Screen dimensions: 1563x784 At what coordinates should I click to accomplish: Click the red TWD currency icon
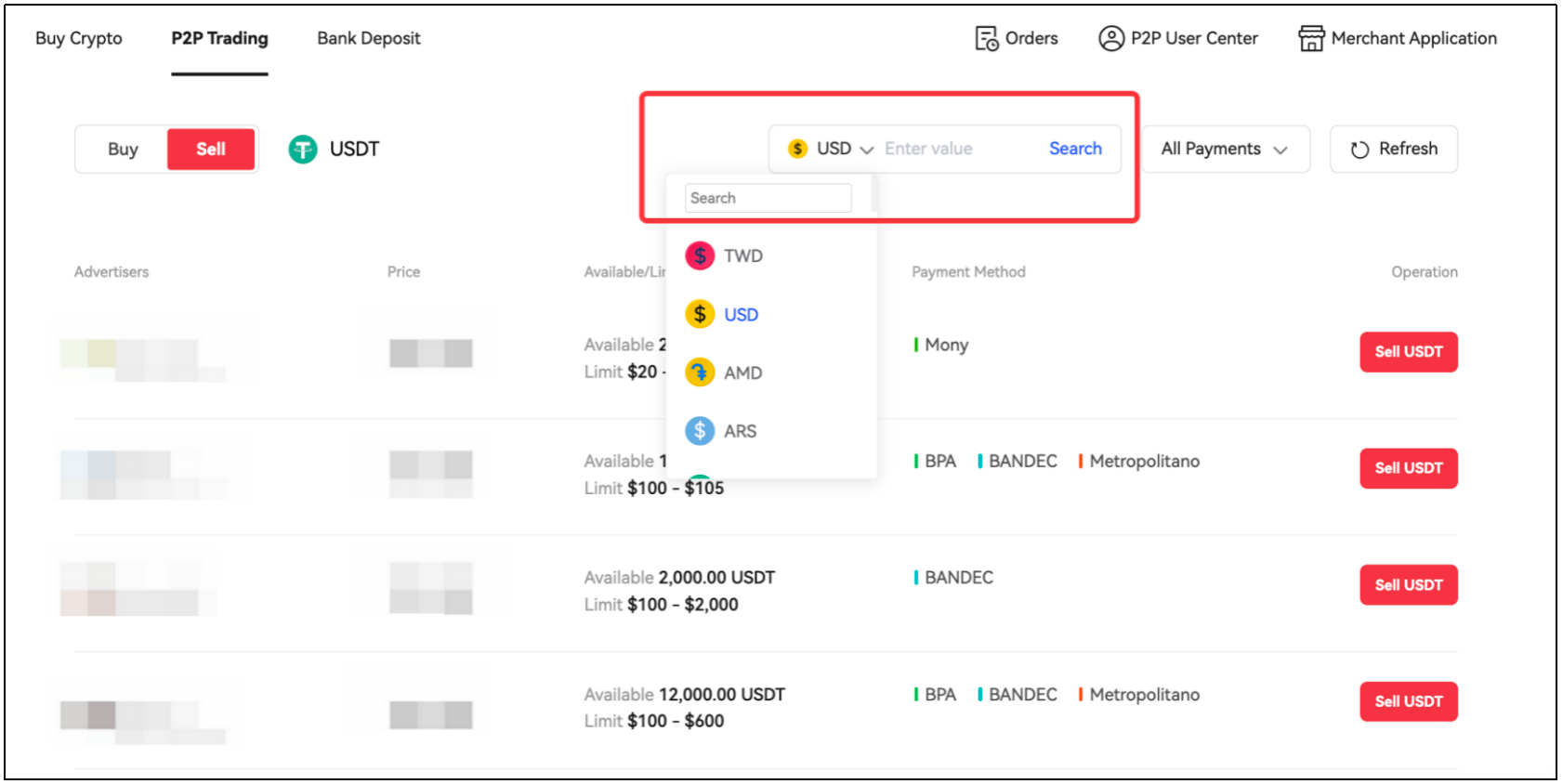(700, 255)
